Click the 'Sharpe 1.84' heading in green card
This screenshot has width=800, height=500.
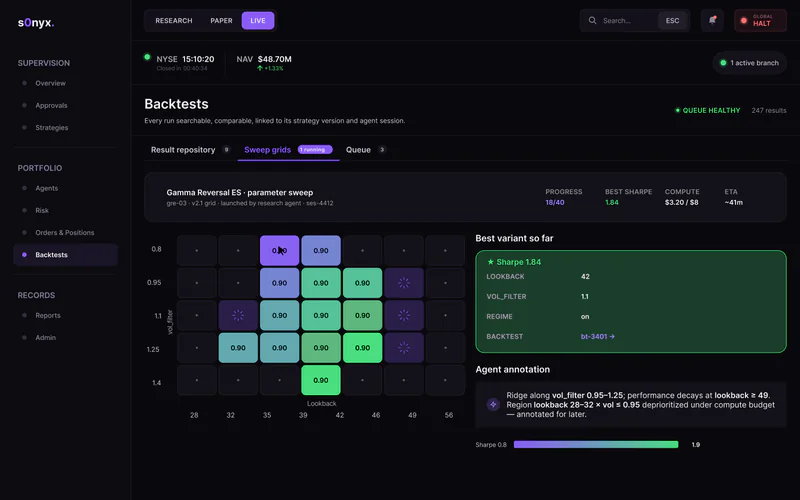click(518, 262)
